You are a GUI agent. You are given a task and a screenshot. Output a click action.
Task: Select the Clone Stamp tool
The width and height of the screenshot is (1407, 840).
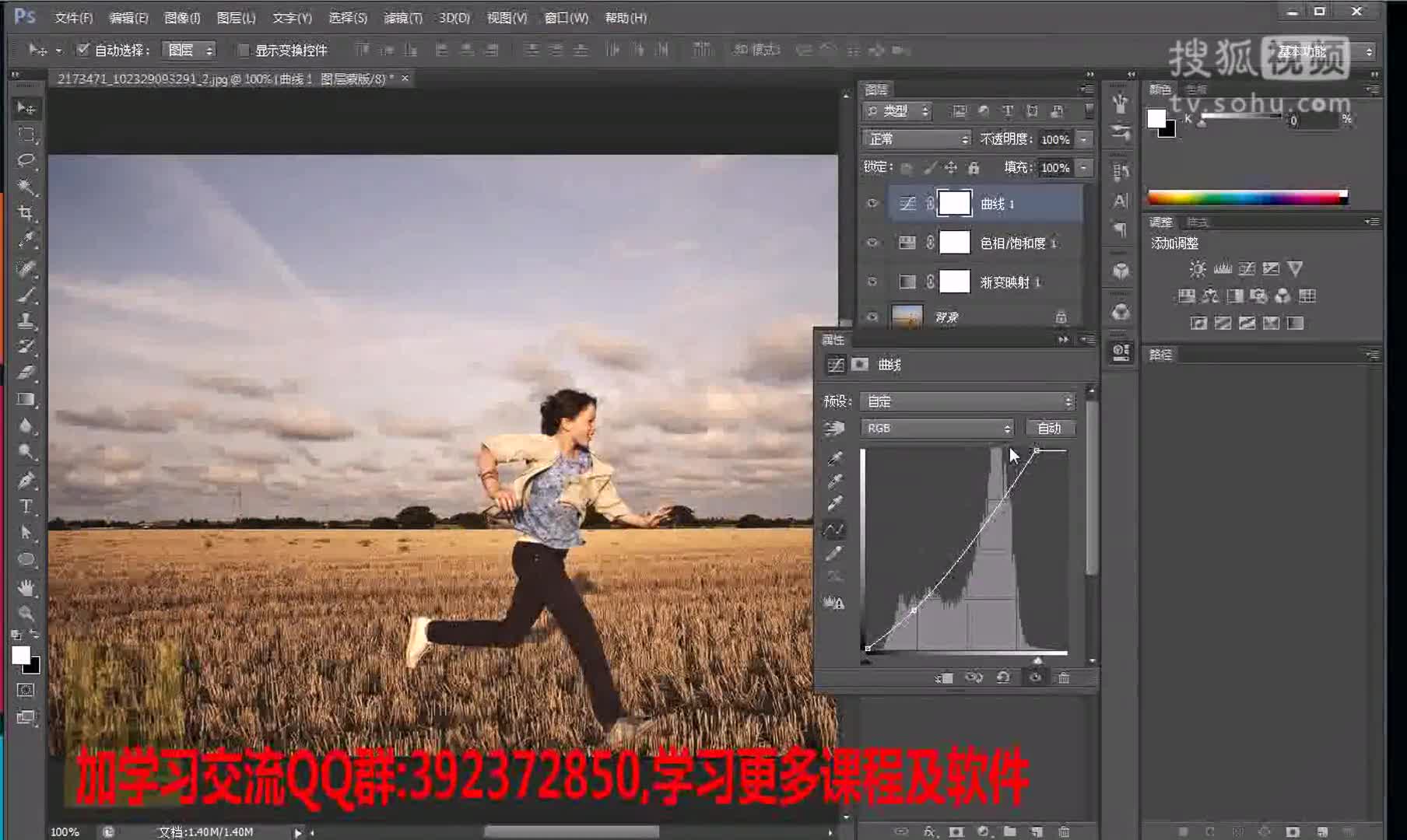tap(26, 320)
